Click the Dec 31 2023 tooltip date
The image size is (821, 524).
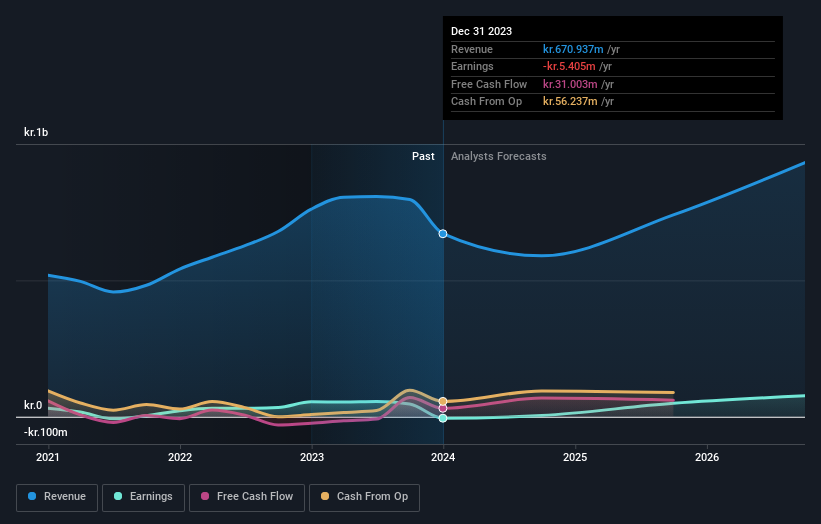tap(481, 31)
